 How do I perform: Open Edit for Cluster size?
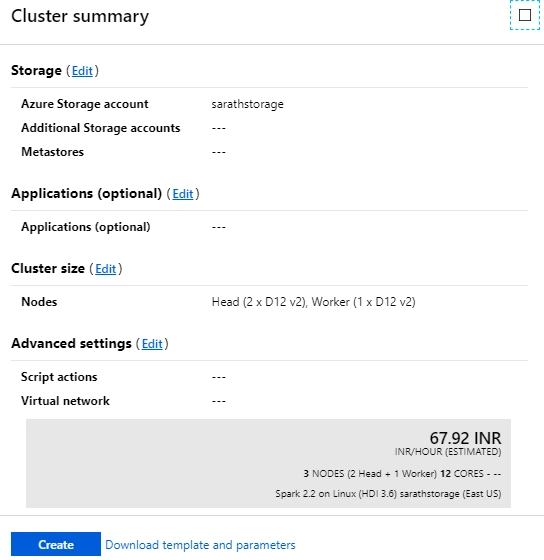click(105, 269)
